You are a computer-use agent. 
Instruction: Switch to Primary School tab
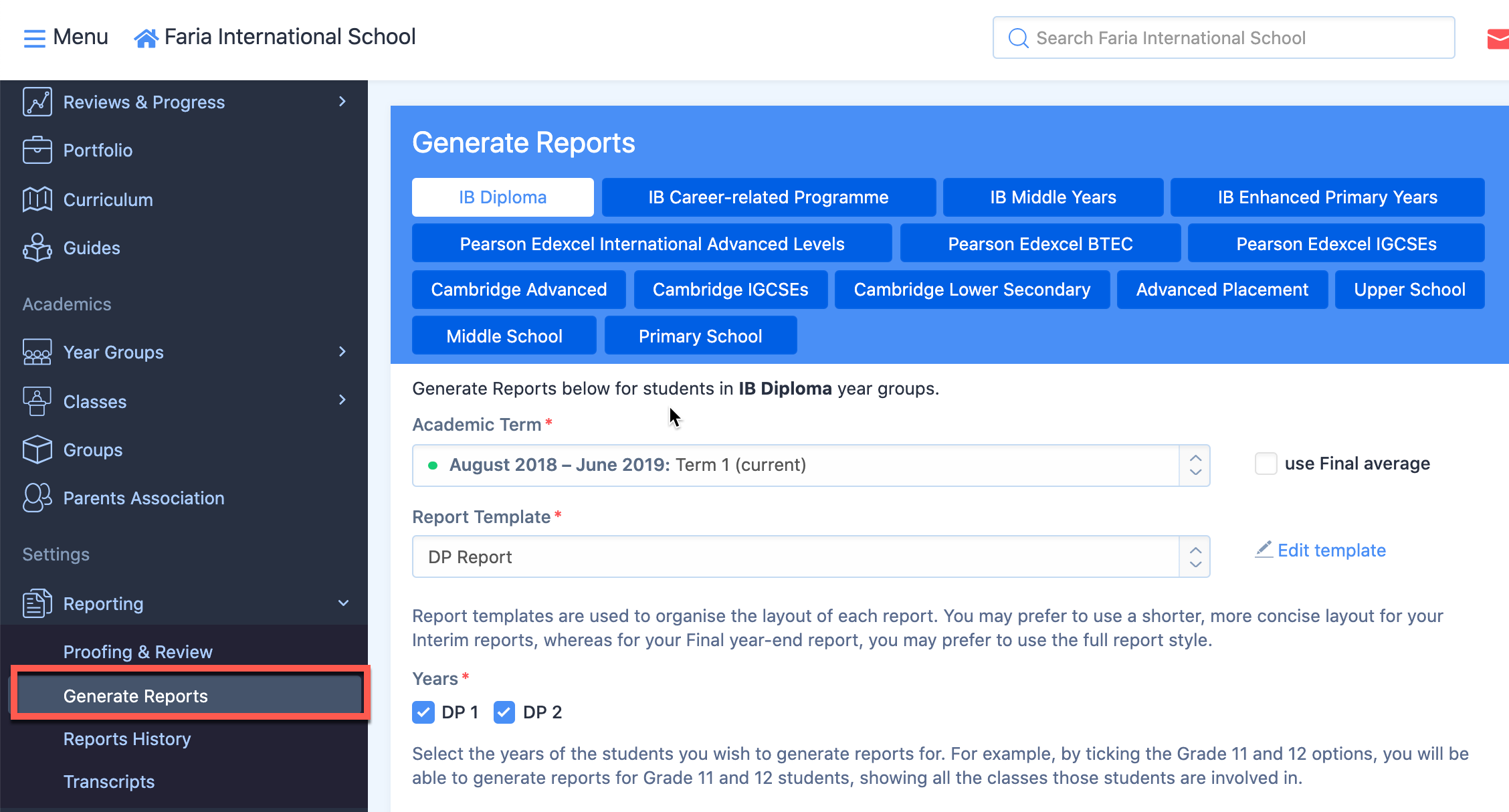coord(701,336)
